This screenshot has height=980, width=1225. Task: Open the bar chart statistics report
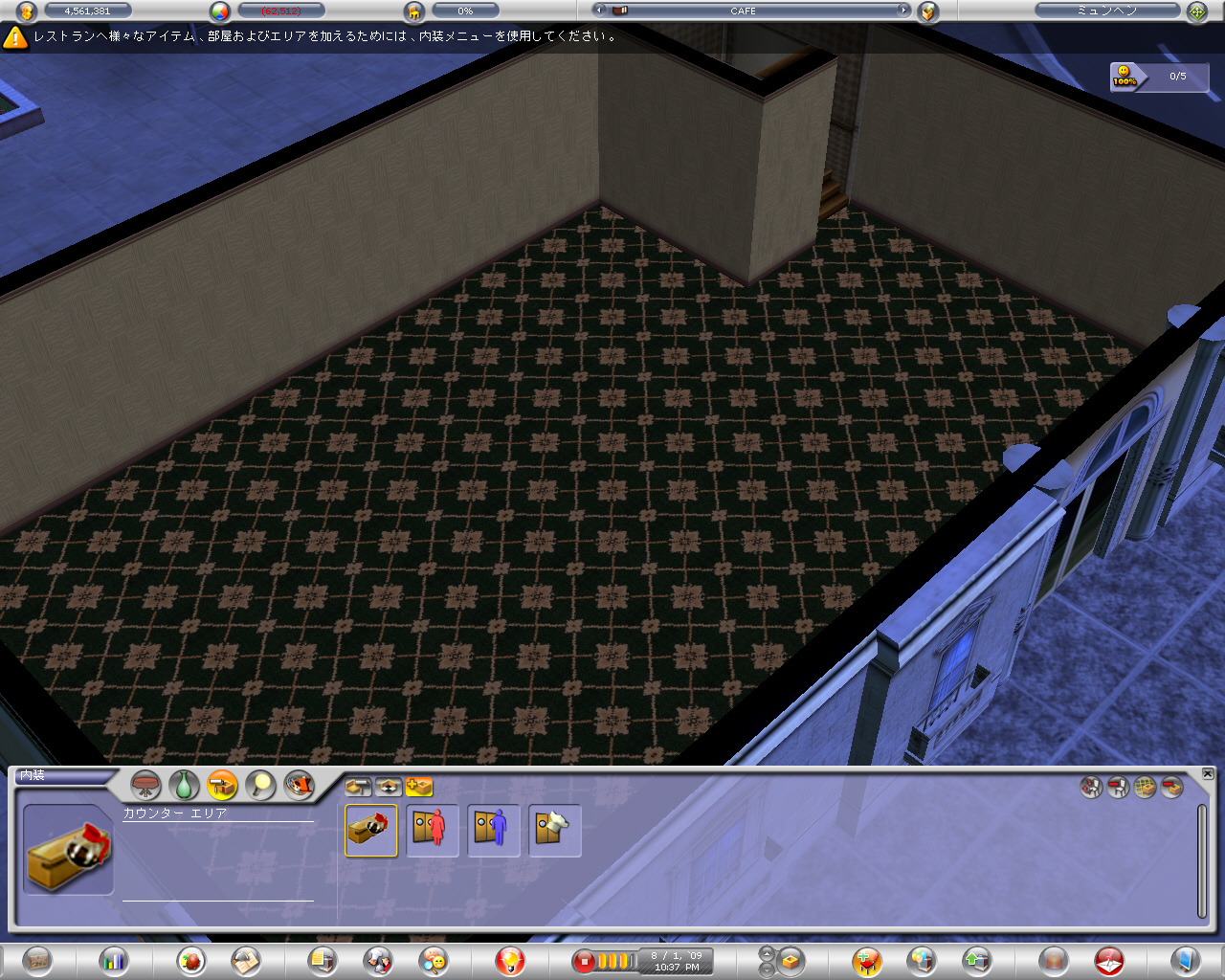tap(113, 960)
